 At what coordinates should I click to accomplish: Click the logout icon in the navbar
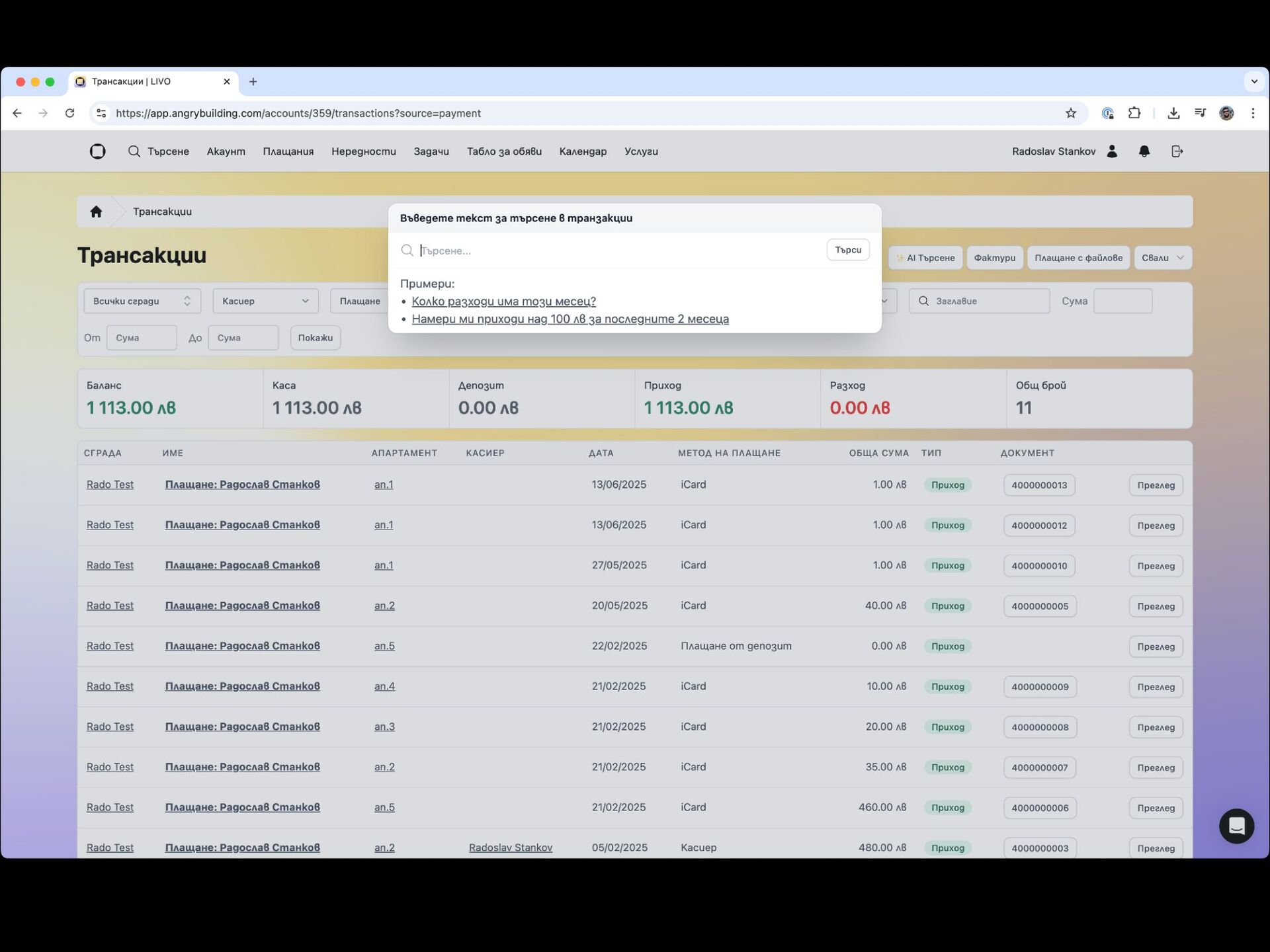pos(1177,151)
